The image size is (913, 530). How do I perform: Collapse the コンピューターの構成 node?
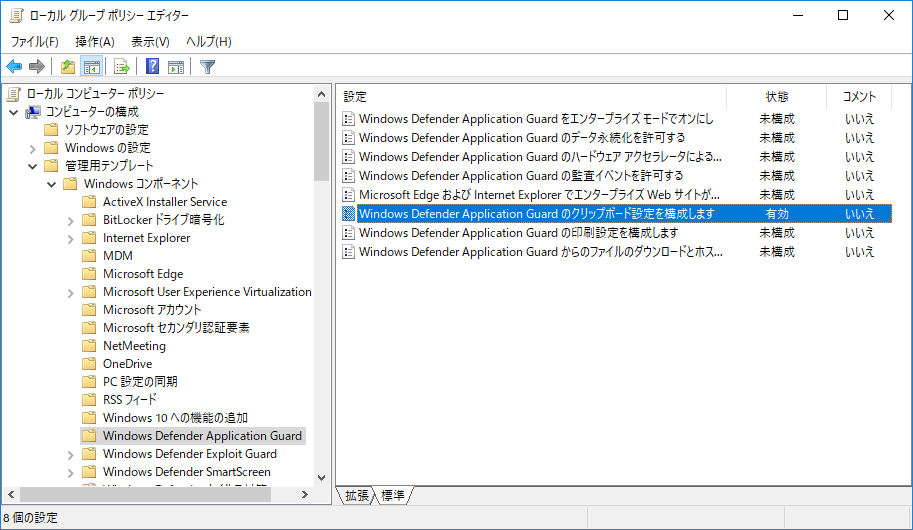[x=14, y=112]
